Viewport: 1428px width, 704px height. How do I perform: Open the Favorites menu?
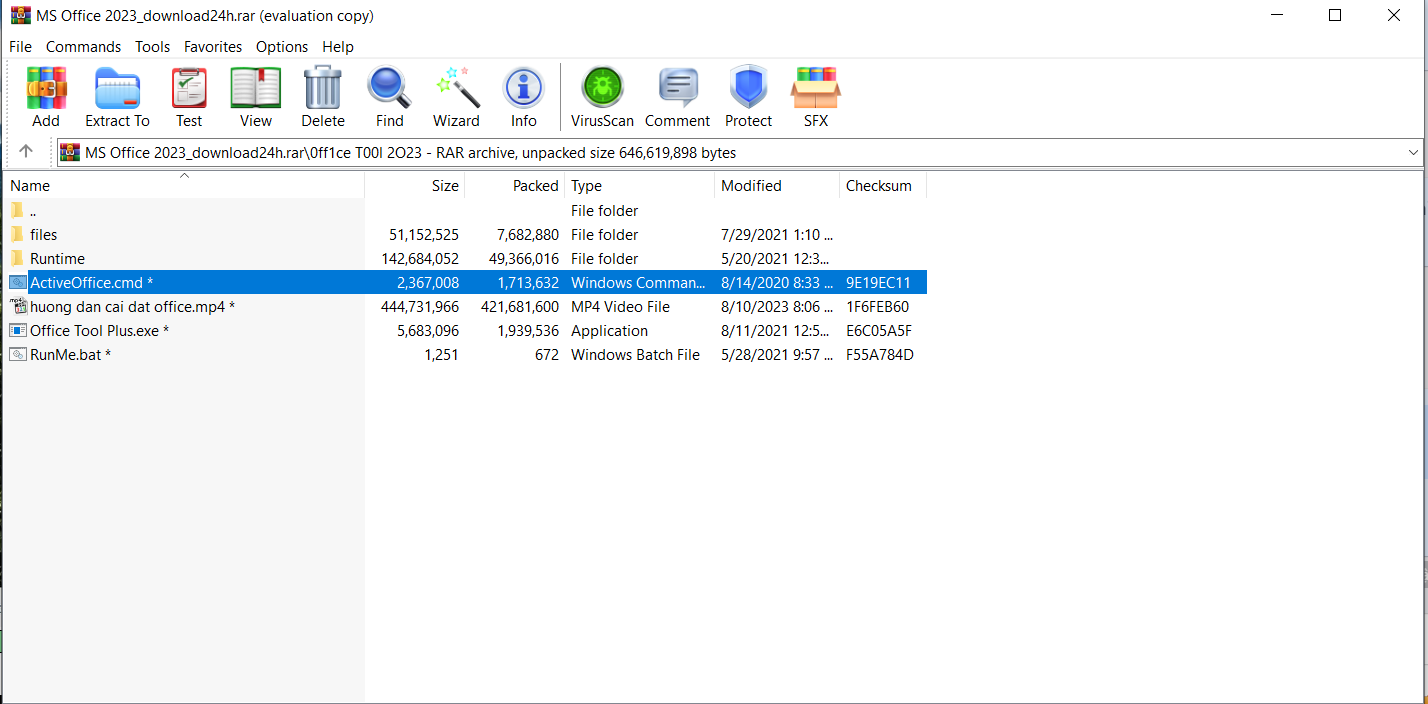click(x=213, y=47)
